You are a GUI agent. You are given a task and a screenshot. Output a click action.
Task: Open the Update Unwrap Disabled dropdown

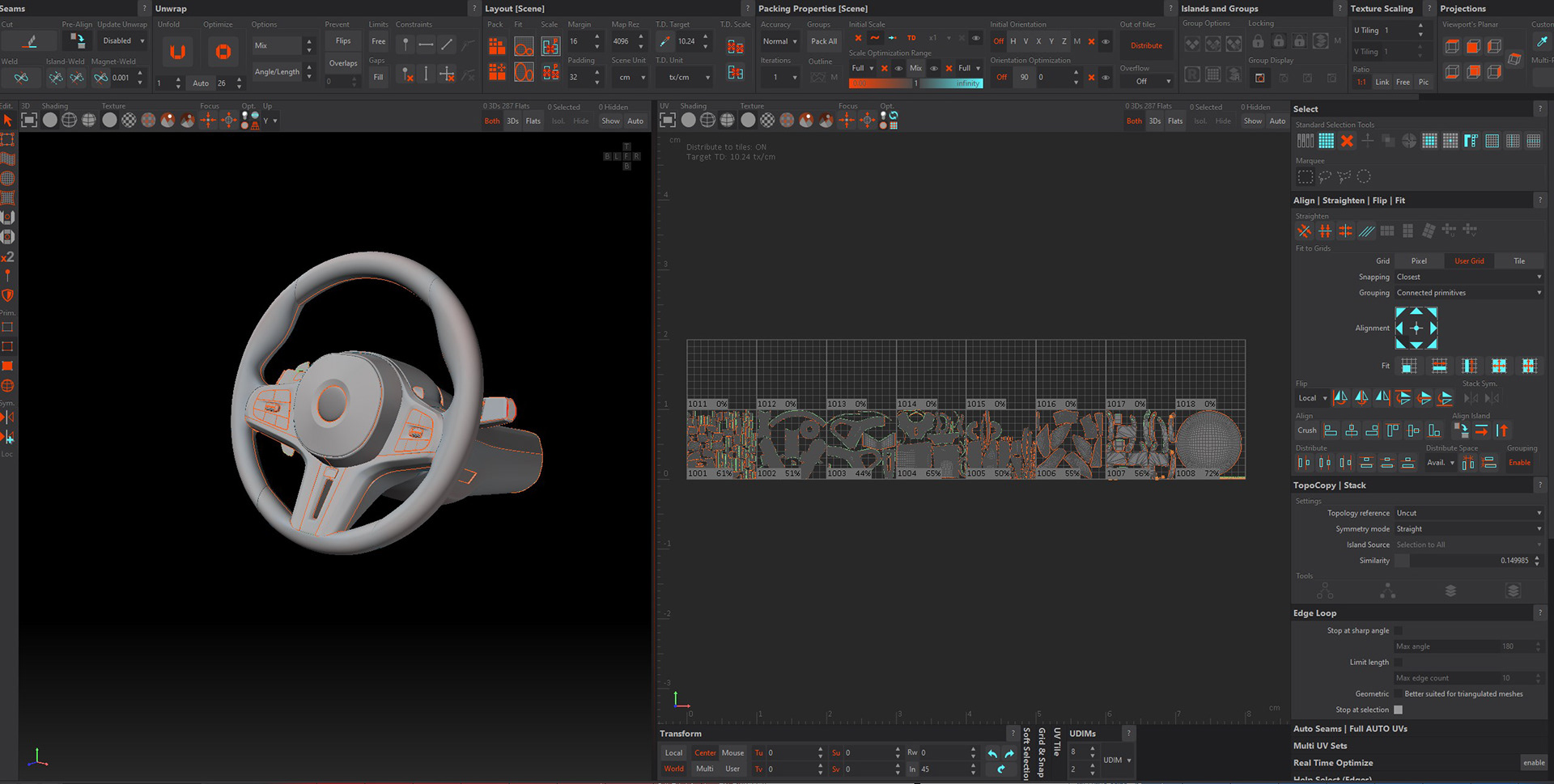coord(123,41)
